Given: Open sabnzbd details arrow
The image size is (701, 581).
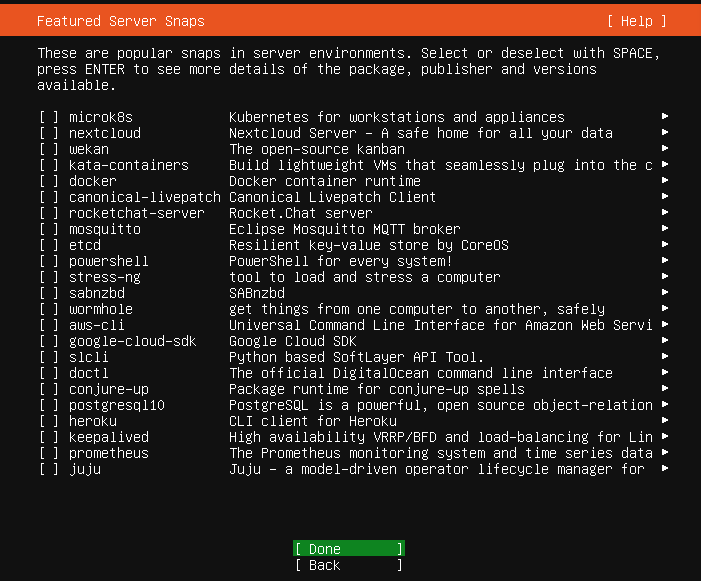Looking at the screenshot, I should click(x=665, y=292).
